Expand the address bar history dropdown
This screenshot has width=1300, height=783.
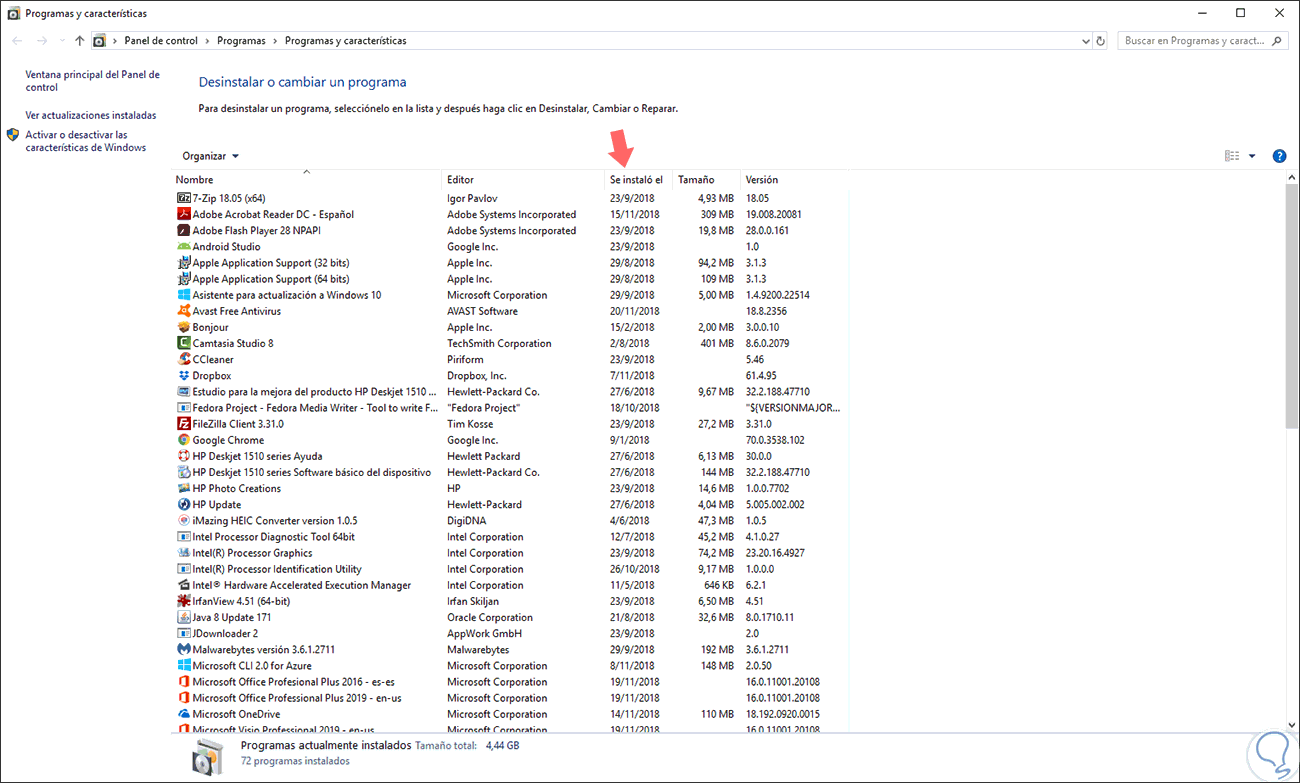[x=1086, y=41]
